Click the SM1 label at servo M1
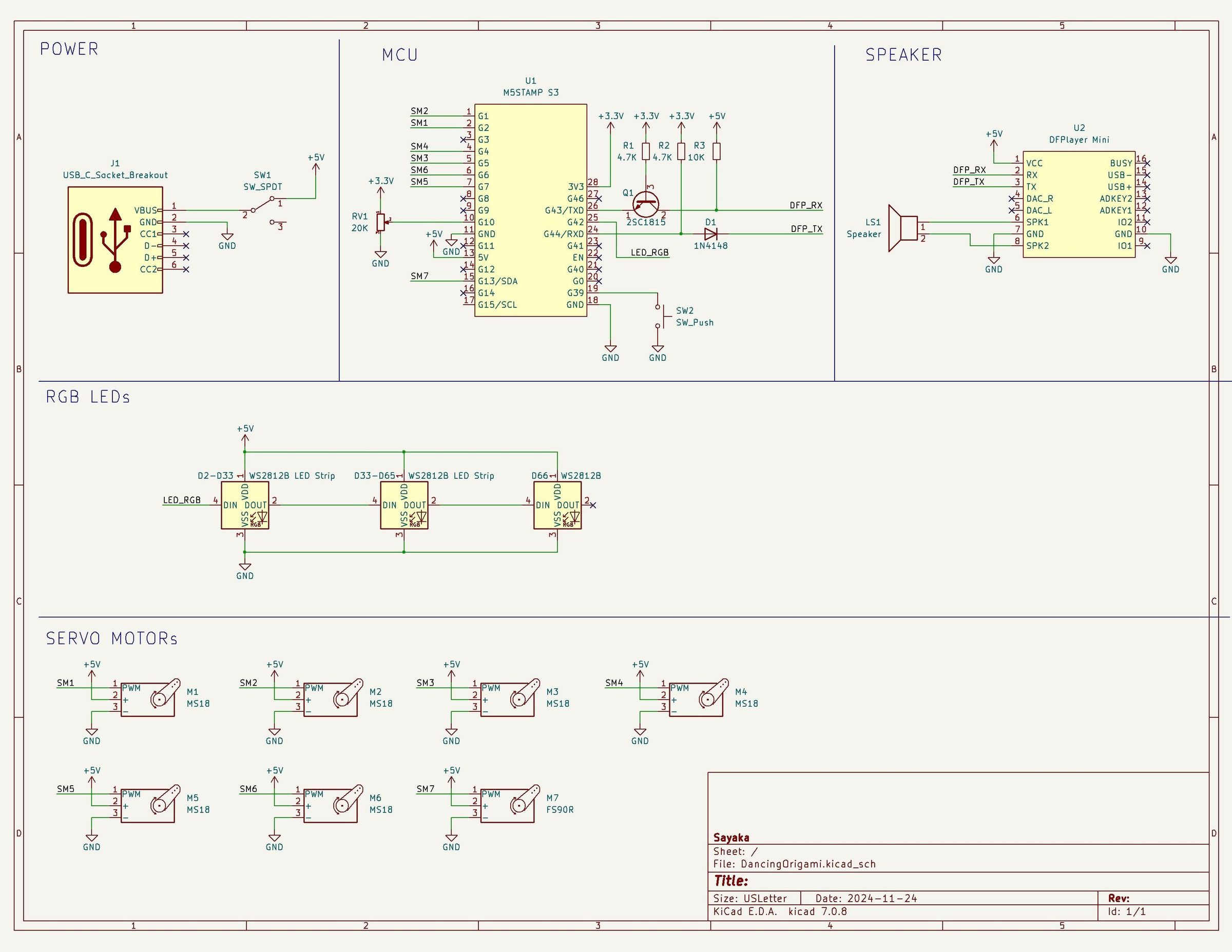The width and height of the screenshot is (1232, 952). point(65,683)
